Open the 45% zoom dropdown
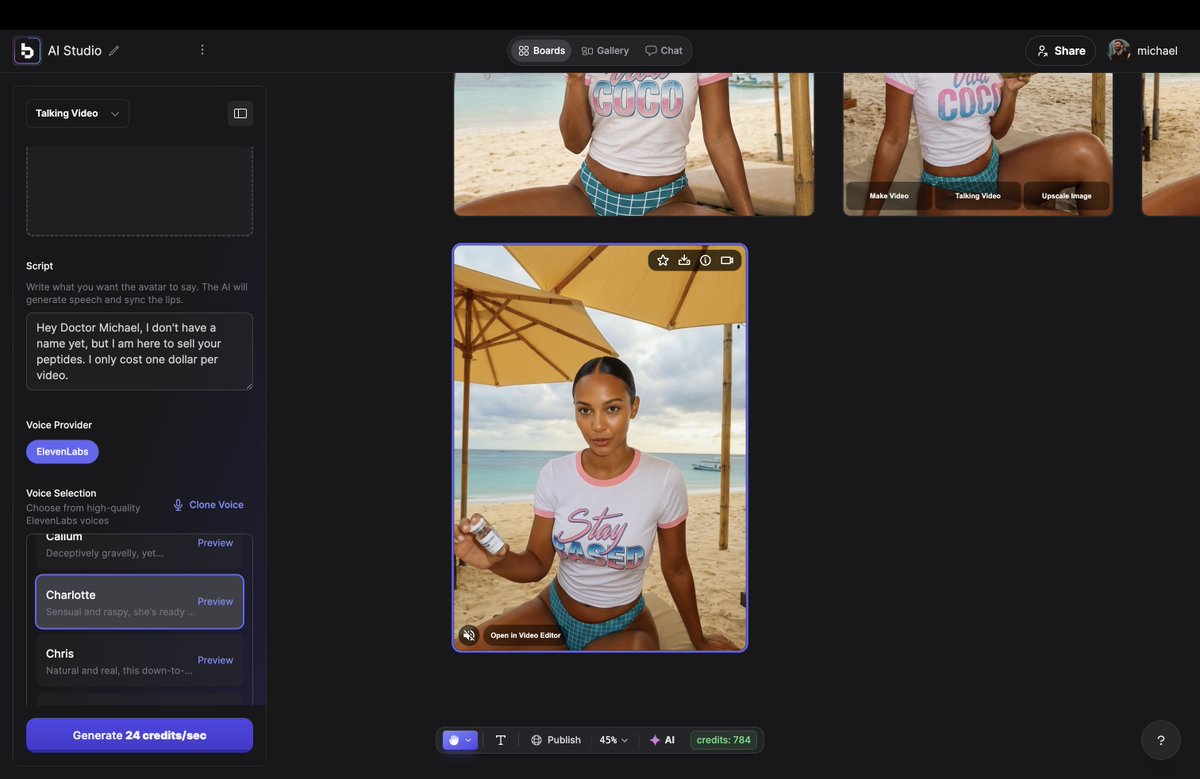This screenshot has height=779, width=1200. [613, 740]
